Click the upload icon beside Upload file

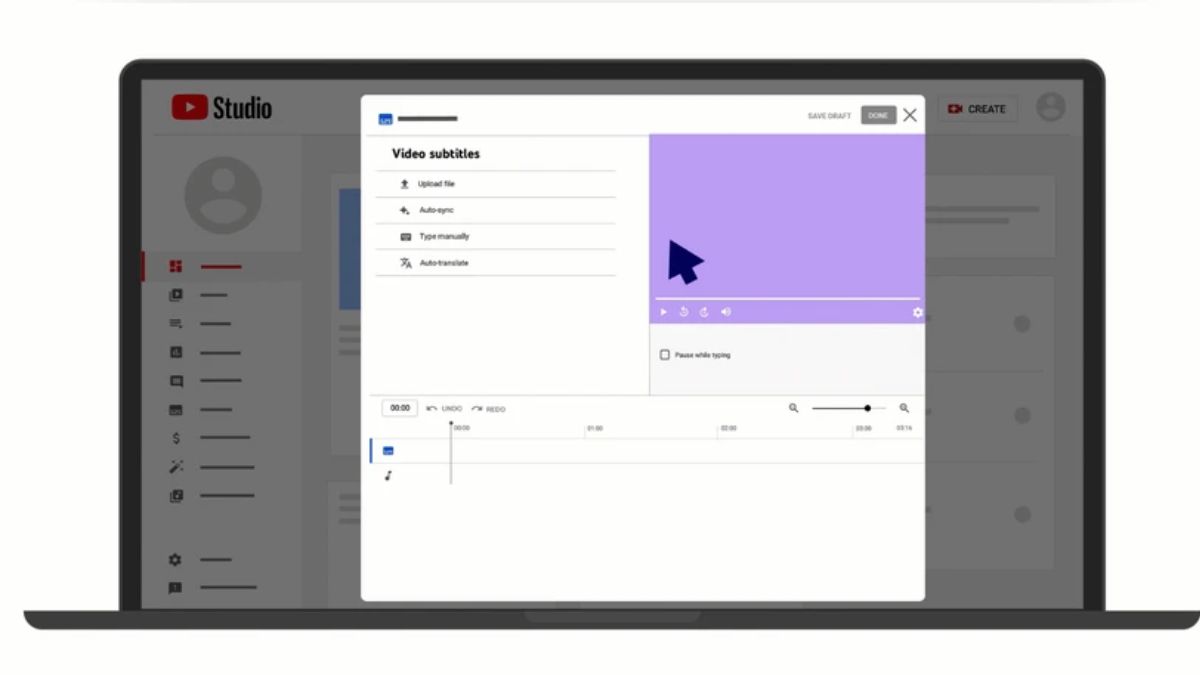click(x=403, y=184)
